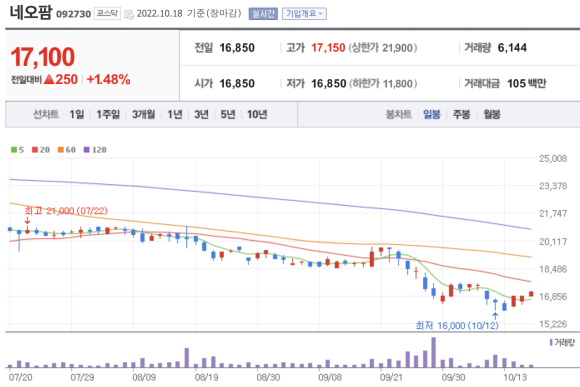Screen dimensions: 580x387
Task: Click the 08/19 date axis label
Action: click(206, 377)
